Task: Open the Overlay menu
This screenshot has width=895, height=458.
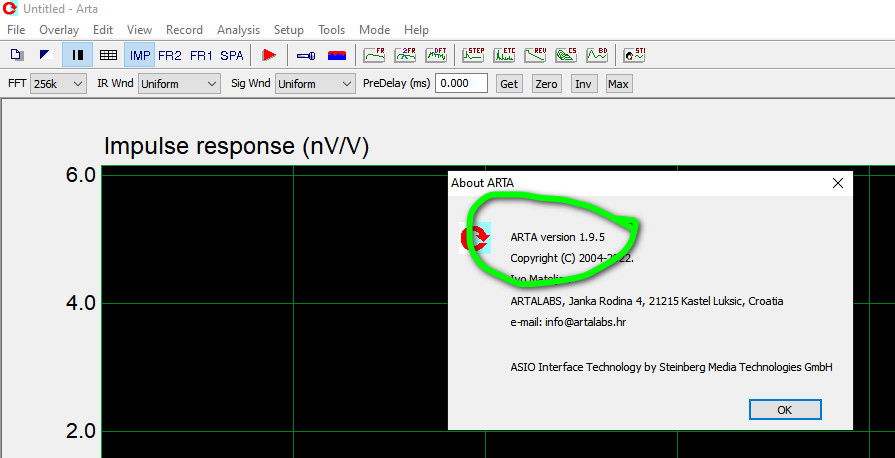Action: coord(59,30)
